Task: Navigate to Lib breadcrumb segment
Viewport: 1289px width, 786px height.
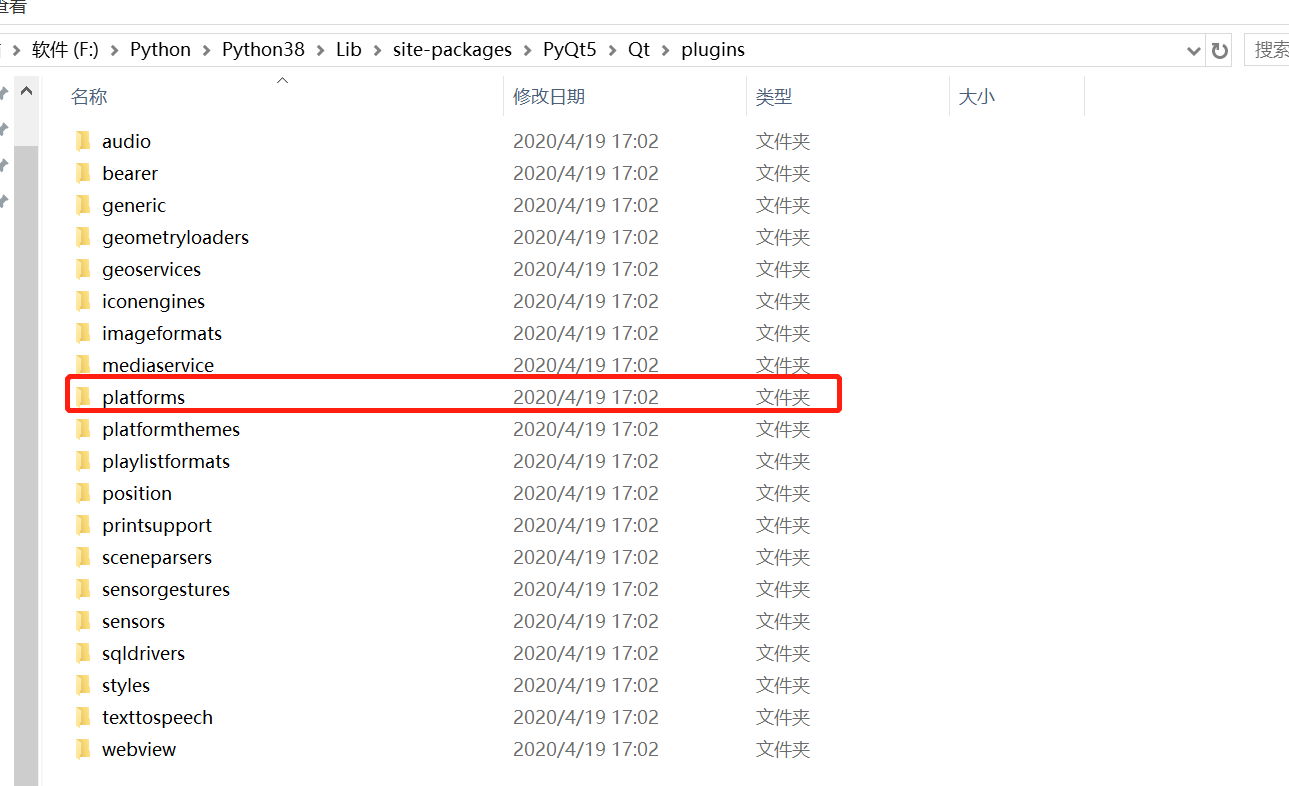Action: 349,50
